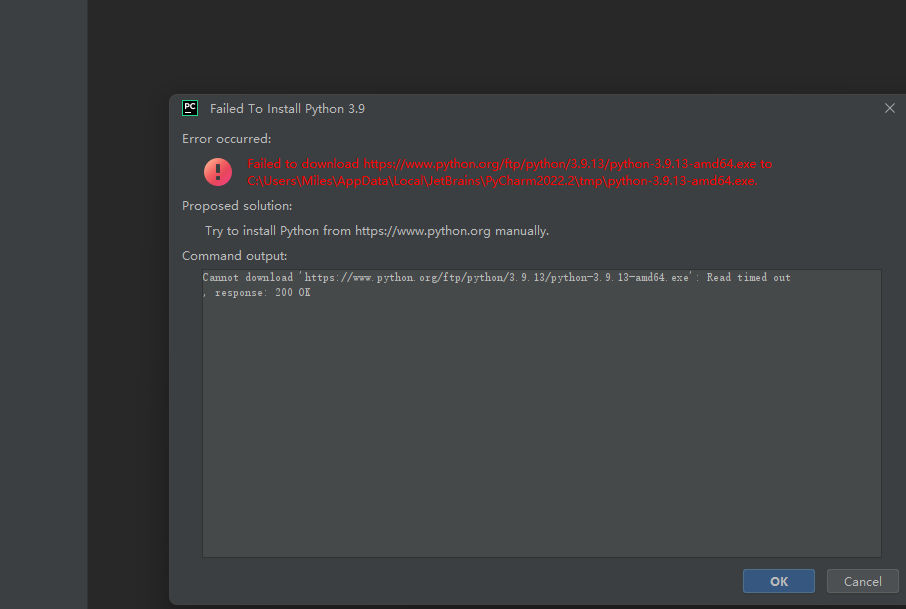Click the red error exclamation icon
Screen dimensions: 906x609
(x=218, y=172)
